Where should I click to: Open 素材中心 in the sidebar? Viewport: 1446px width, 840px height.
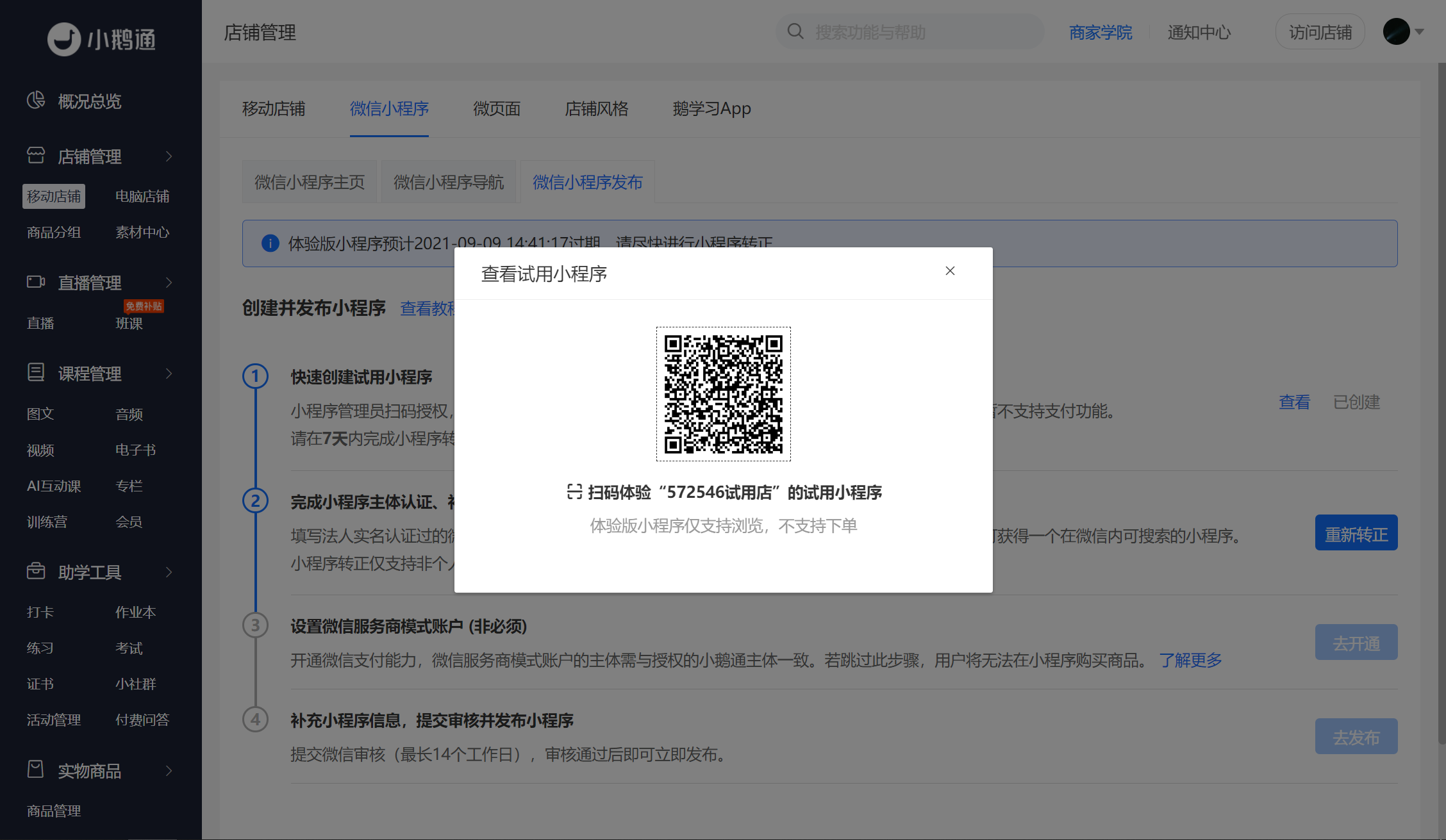[x=142, y=232]
